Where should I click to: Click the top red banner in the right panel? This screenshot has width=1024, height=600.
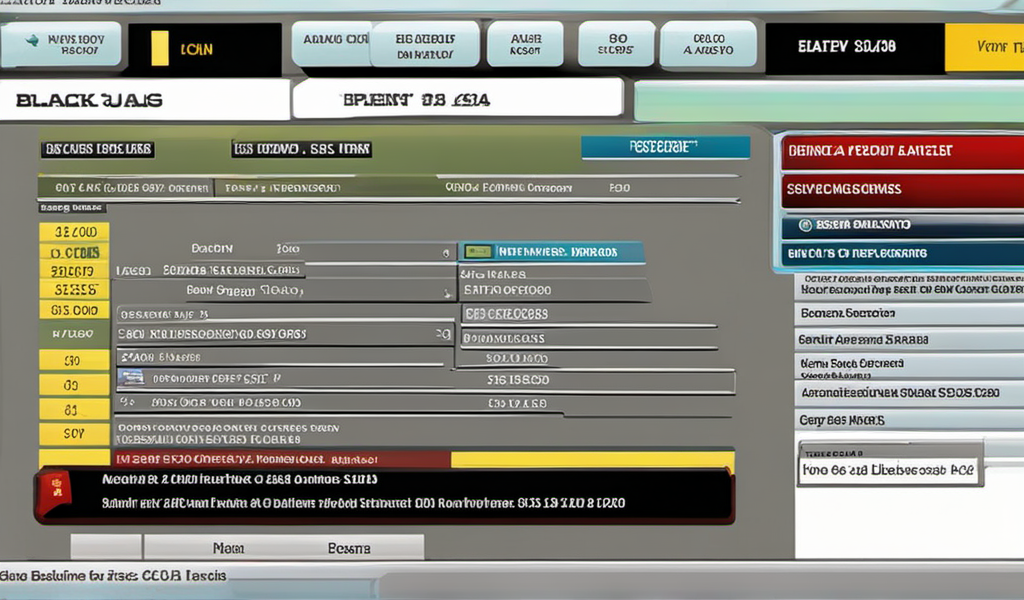point(900,151)
